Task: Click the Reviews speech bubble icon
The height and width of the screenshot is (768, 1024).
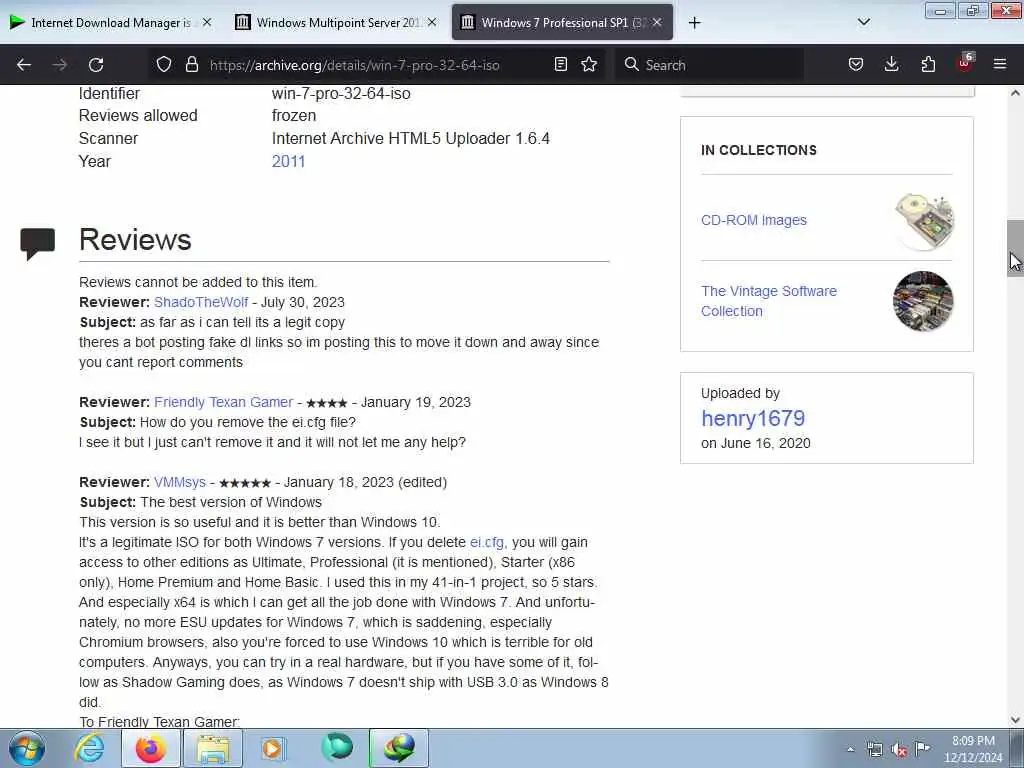Action: (x=37, y=244)
